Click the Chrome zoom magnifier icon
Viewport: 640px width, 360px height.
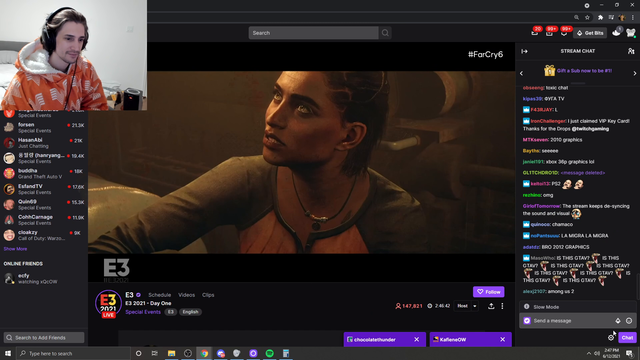pos(576,18)
